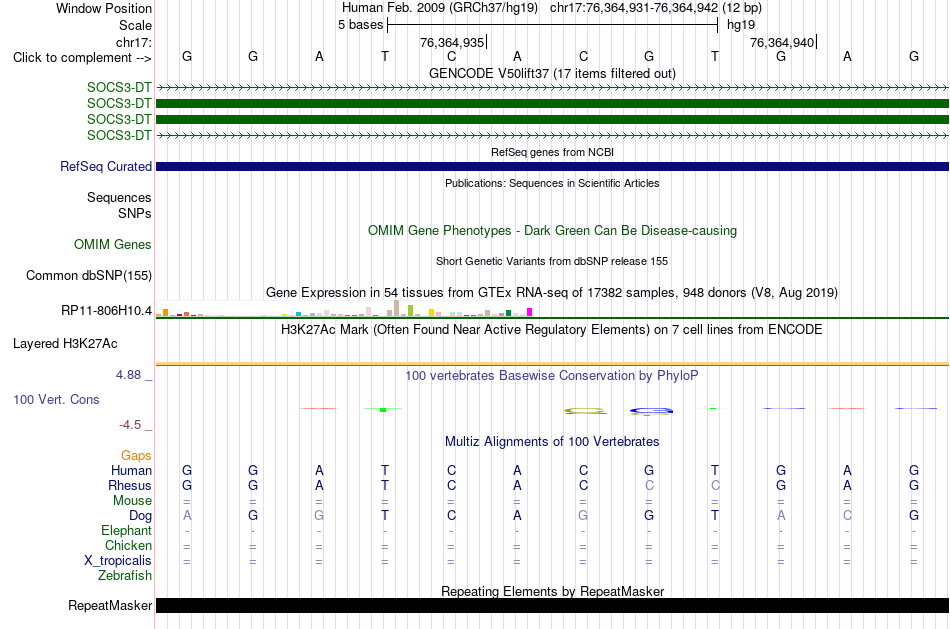950x629 pixels.
Task: Click '100 vertebrates Basewise Conservation by PhyloP' title
Action: coord(552,376)
